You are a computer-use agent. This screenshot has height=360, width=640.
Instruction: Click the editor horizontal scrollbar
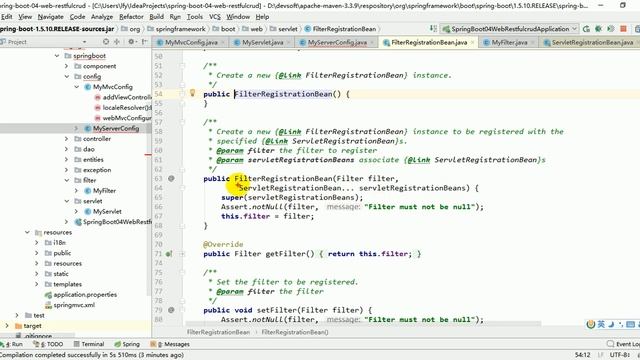point(363,324)
